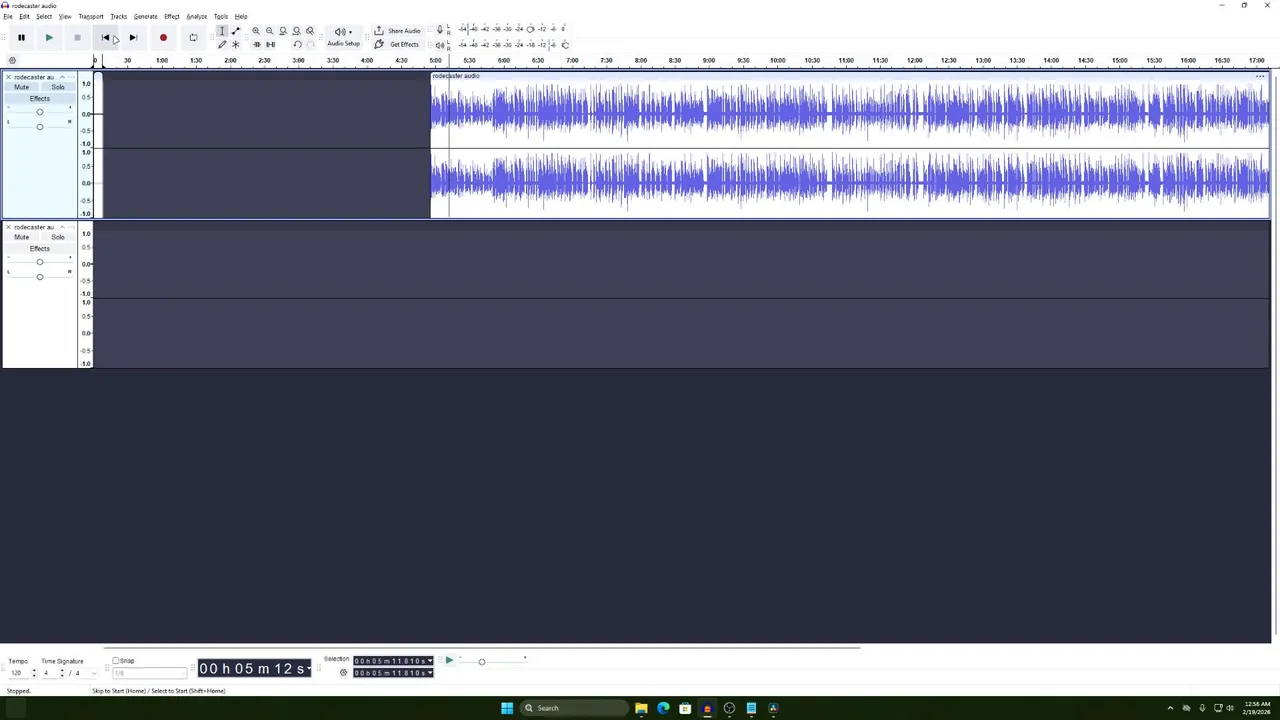Click the Pause button in the transport toolbar
Screen dimensions: 1280x720
point(21,38)
